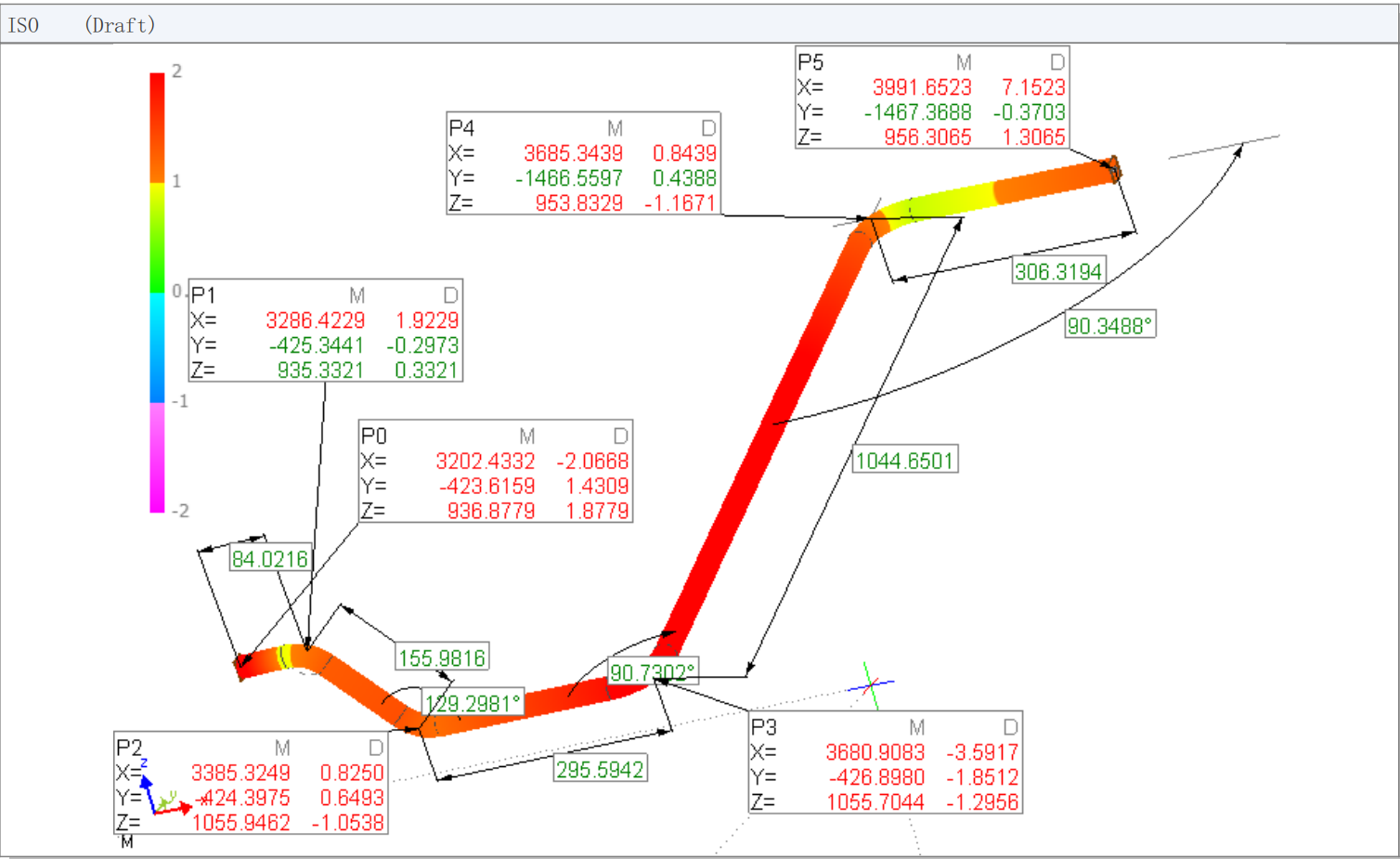Select the ISO (Draft) view title
This screenshot has height=859, width=1400.
coord(82,25)
